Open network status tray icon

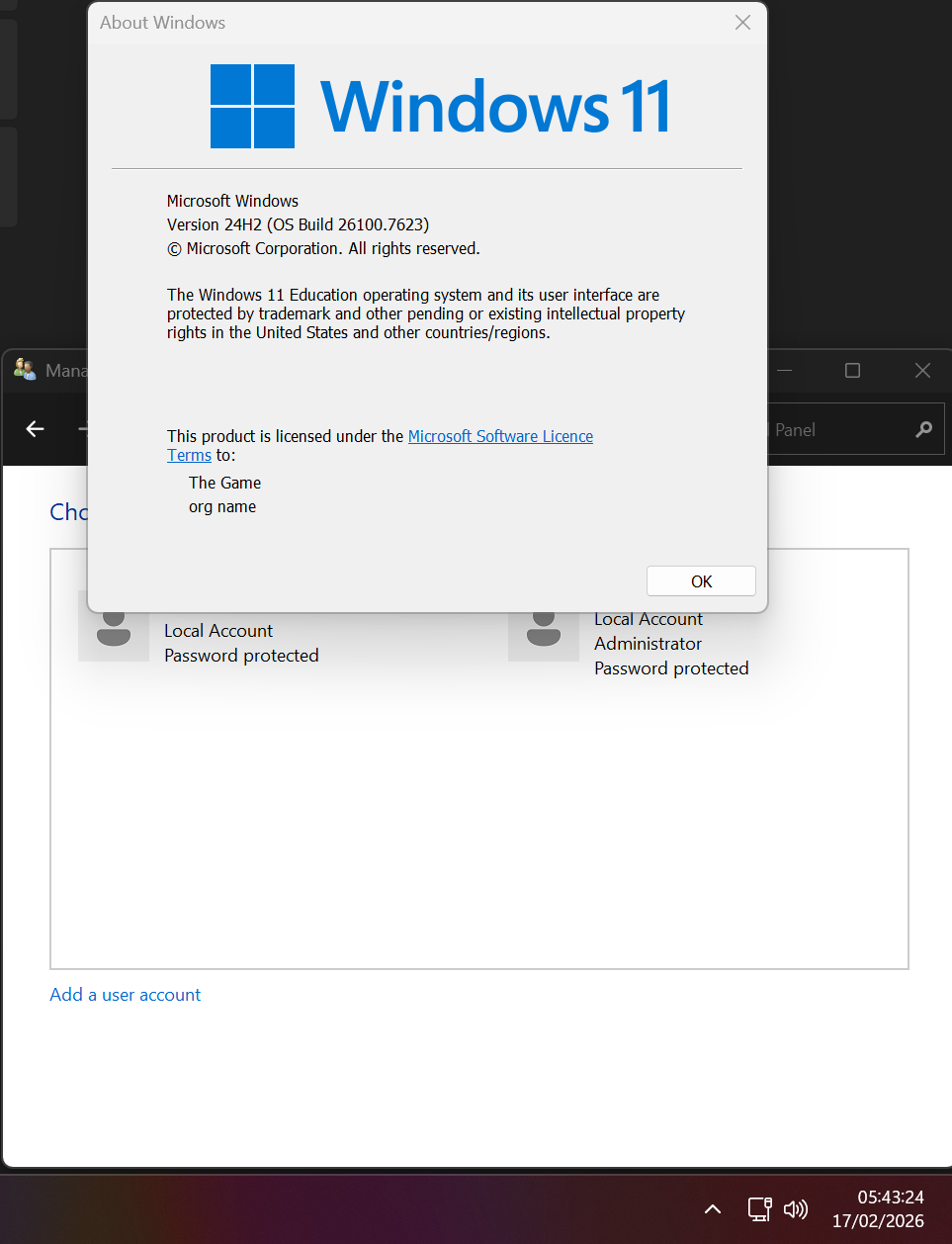click(759, 1208)
